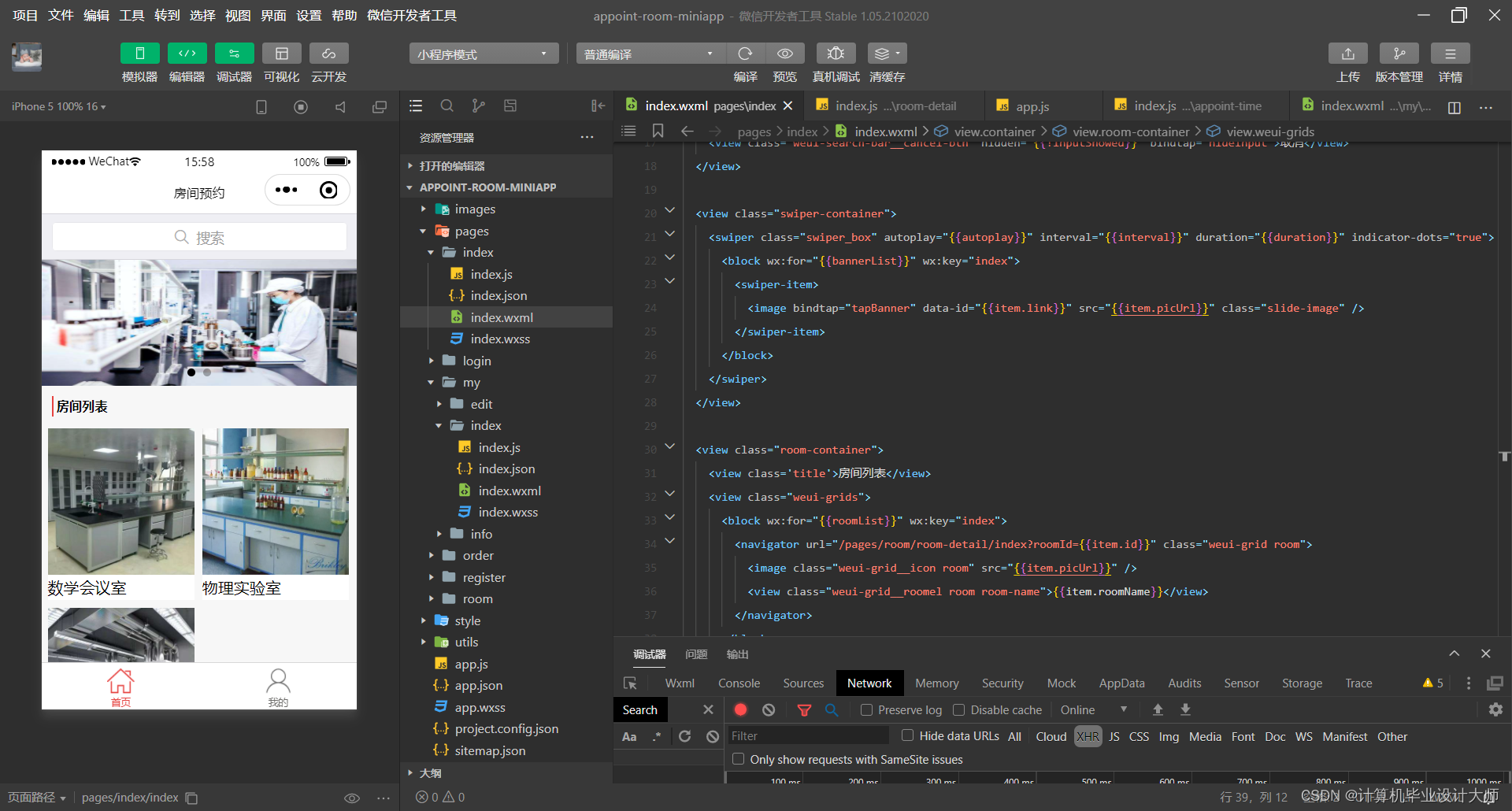Toggle the debugger panel button
This screenshot has width=1512, height=811.
coord(234,54)
